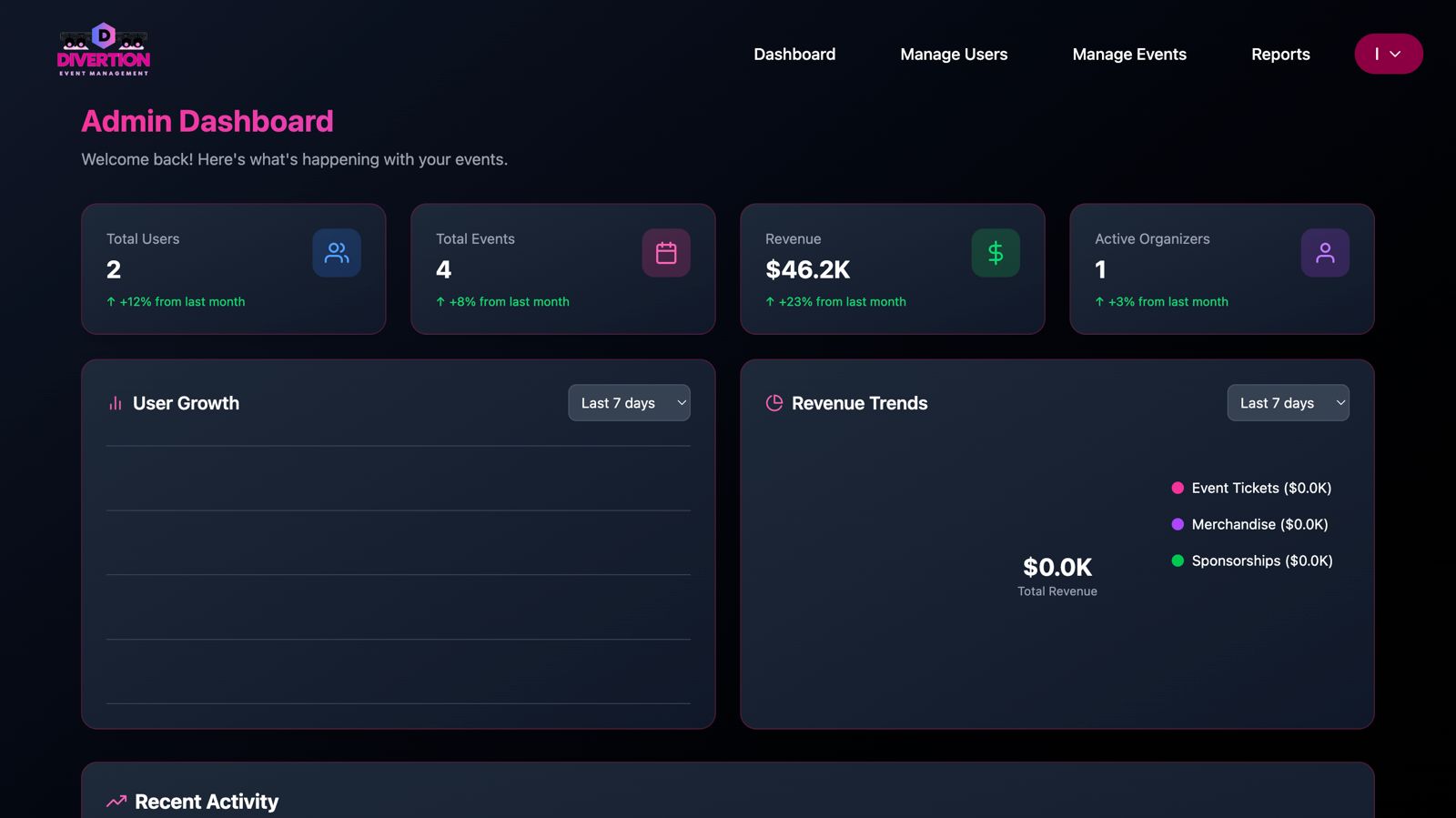1456x818 pixels.
Task: Select the Sponsorships ($0.0K) legend label
Action: [x=1262, y=561]
